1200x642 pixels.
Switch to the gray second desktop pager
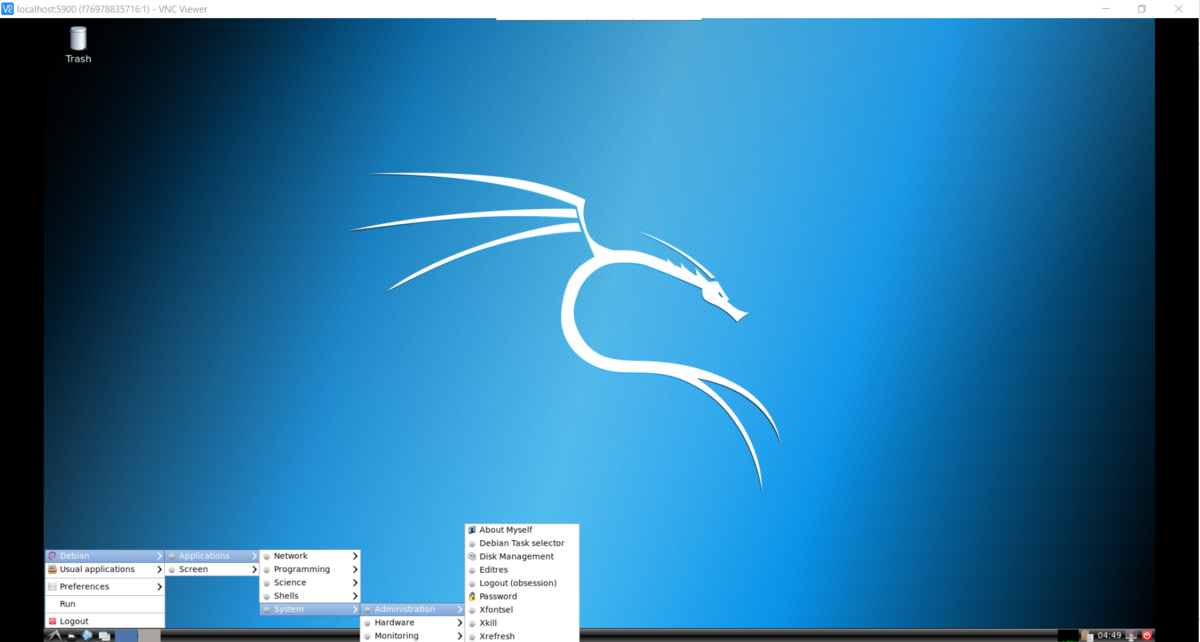tap(149, 635)
